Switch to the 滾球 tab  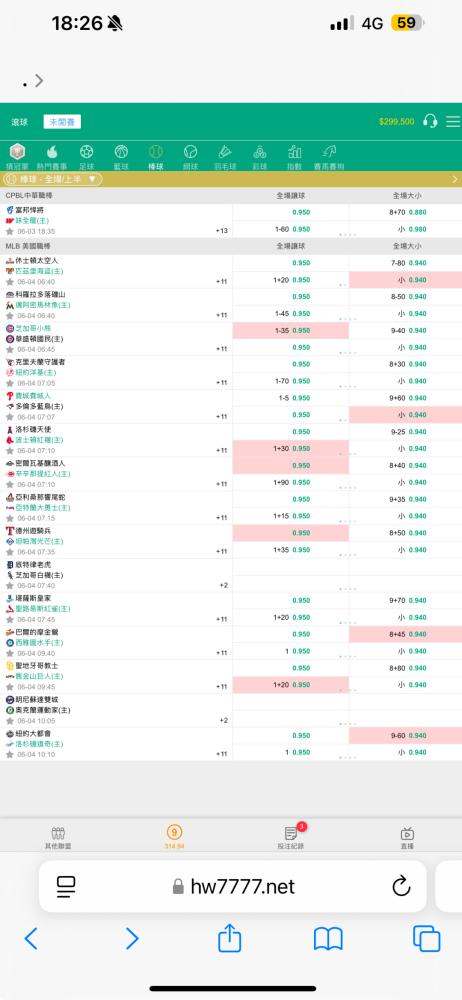(x=20, y=122)
